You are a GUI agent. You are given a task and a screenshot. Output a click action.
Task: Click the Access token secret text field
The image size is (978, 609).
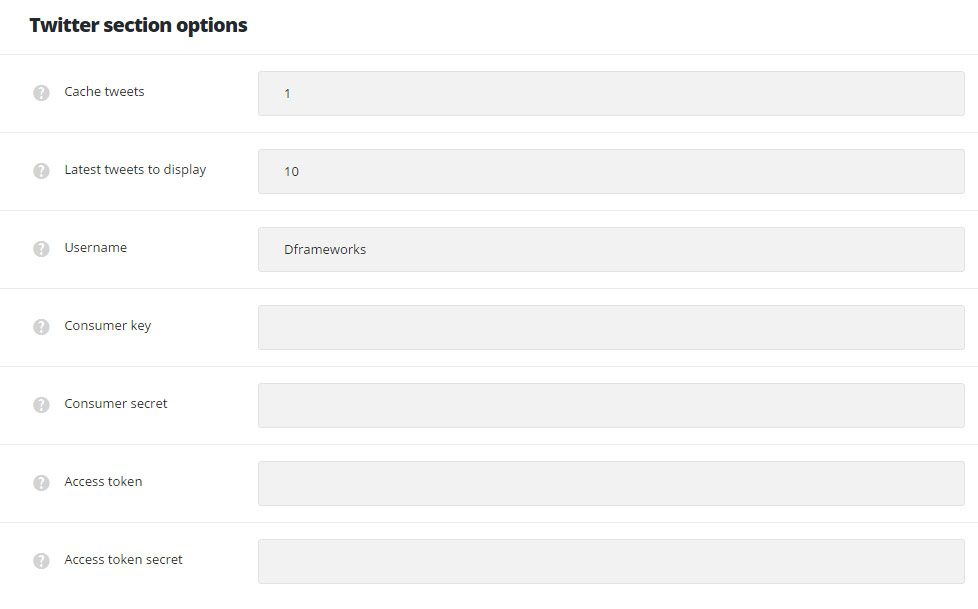[x=611, y=562]
